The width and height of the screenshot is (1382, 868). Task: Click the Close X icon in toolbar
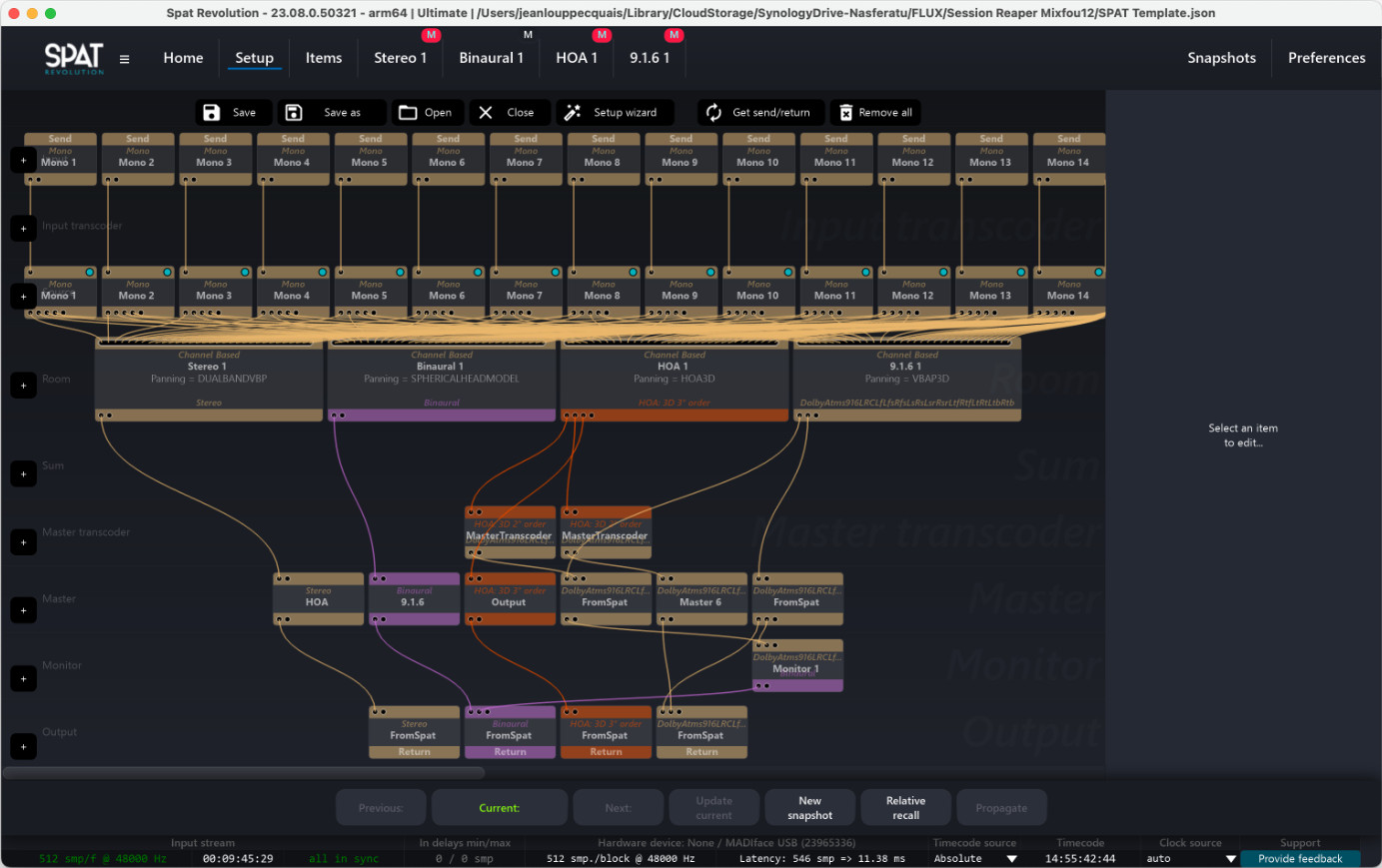[x=486, y=113]
